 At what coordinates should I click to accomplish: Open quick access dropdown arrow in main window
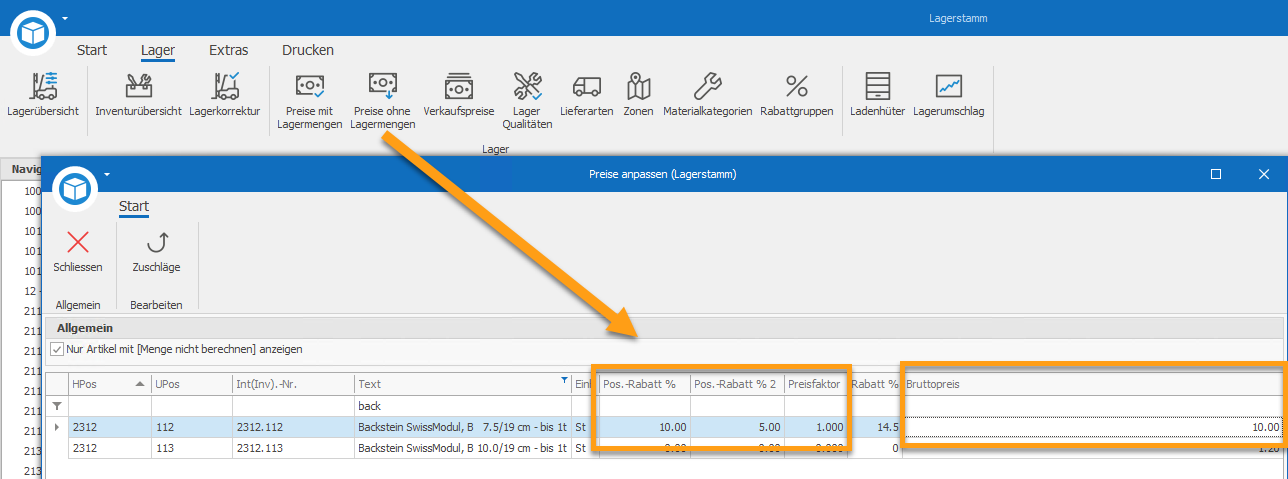65,17
